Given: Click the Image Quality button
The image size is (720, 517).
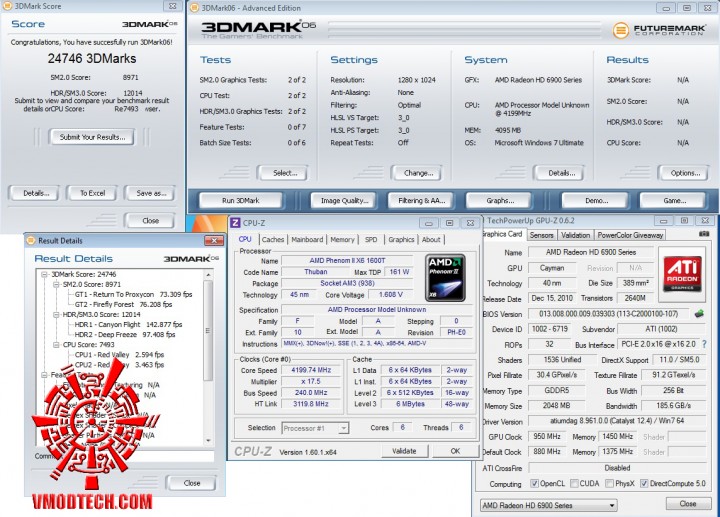Looking at the screenshot, I should (x=344, y=201).
